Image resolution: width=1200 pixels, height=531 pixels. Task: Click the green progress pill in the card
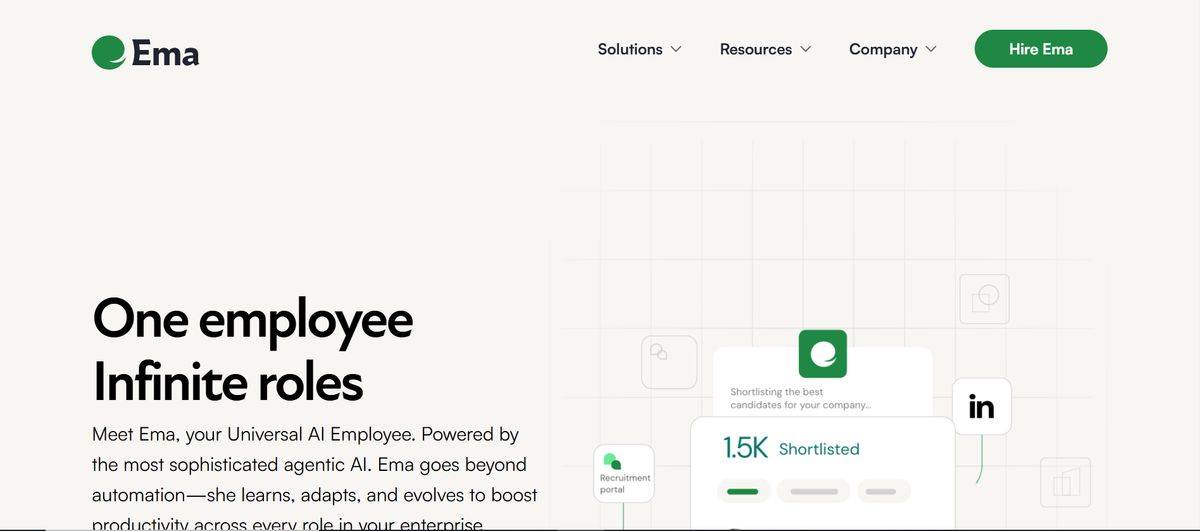[742, 491]
